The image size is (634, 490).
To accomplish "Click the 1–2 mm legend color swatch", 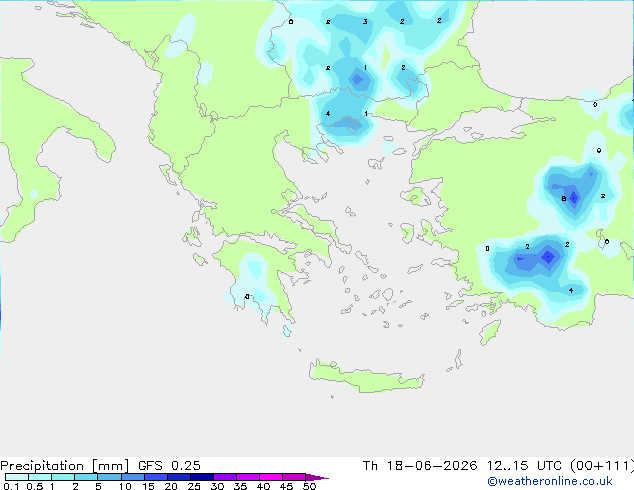I will coord(63,477).
